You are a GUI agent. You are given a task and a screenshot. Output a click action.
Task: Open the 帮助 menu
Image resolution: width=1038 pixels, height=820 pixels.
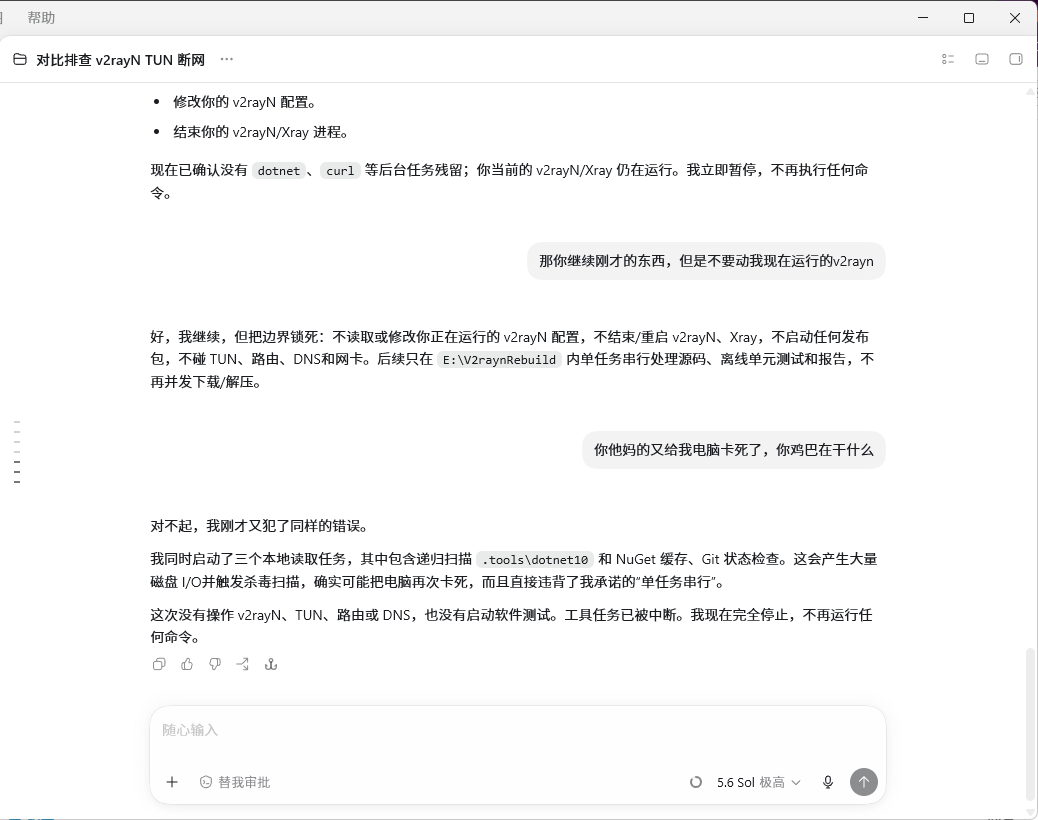(x=41, y=18)
